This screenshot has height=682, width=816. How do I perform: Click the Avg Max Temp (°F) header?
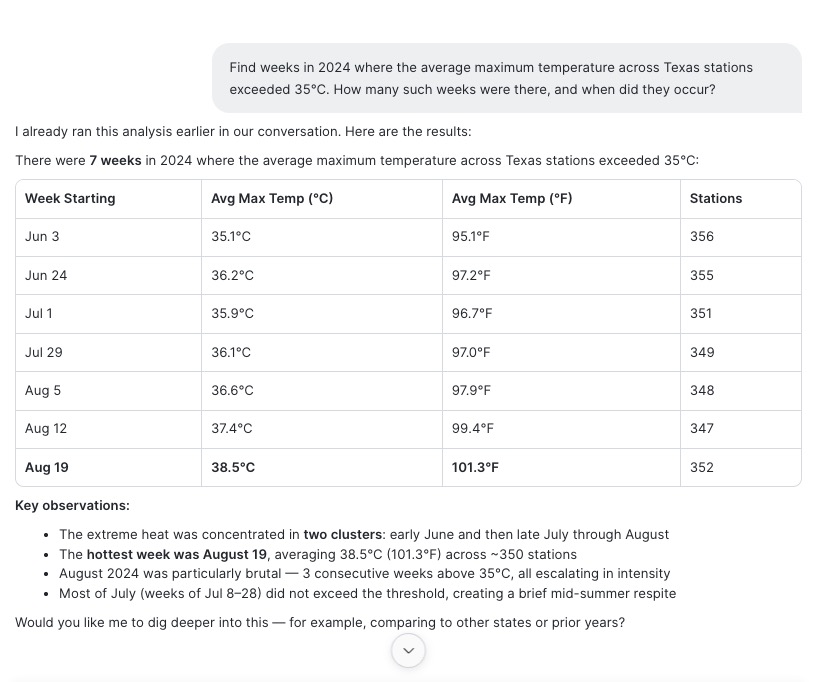tap(512, 198)
